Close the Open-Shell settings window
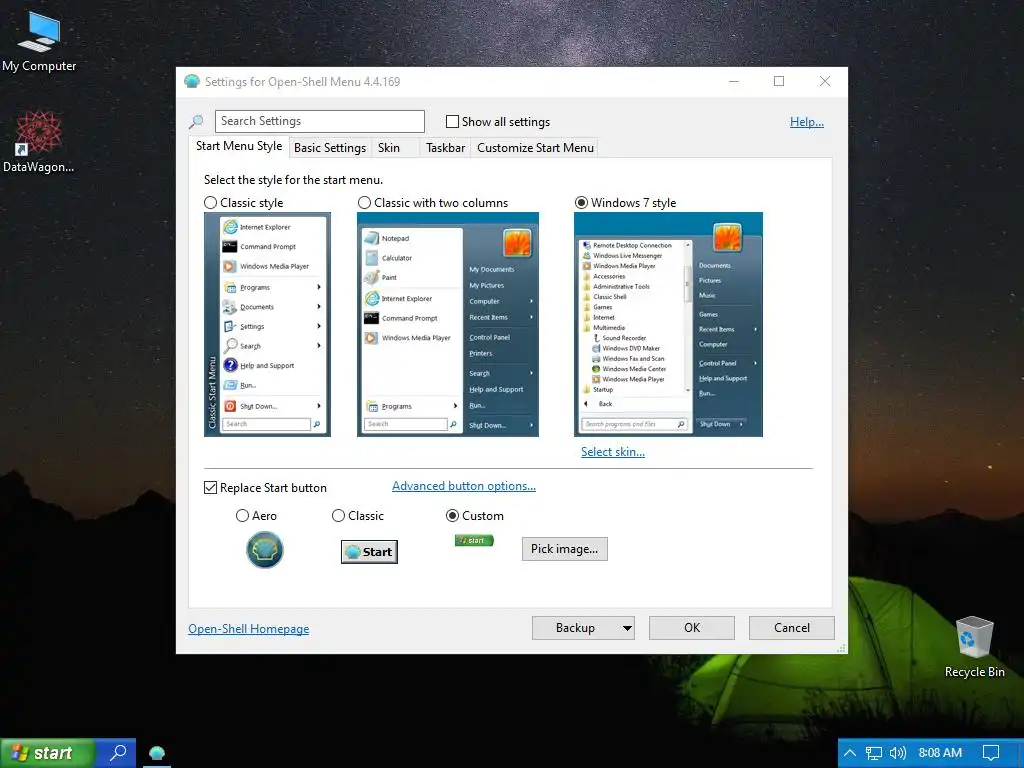 [825, 82]
